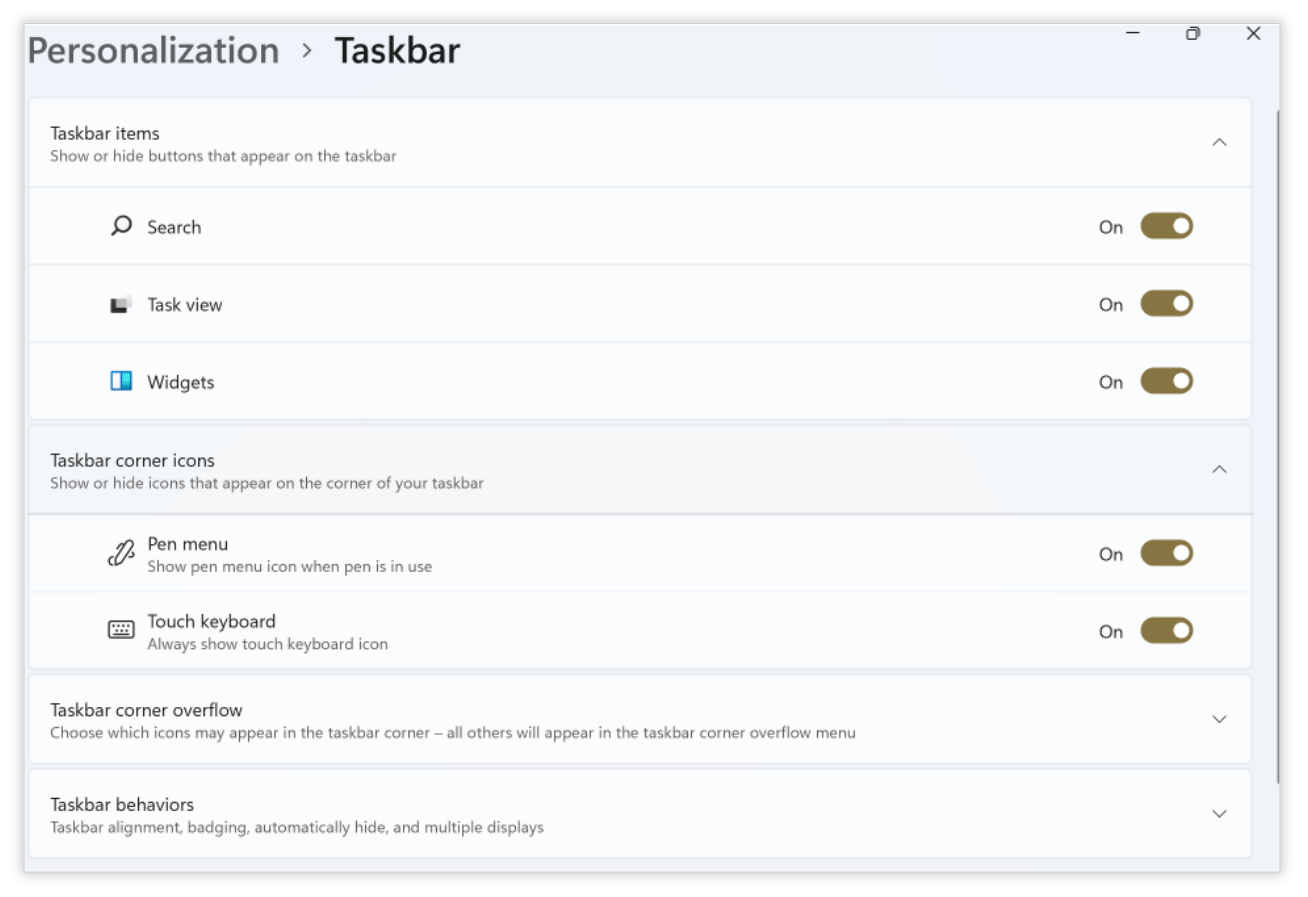Click the Taskbar behaviors heading
The width and height of the screenshot is (1308, 897).
click(x=122, y=804)
